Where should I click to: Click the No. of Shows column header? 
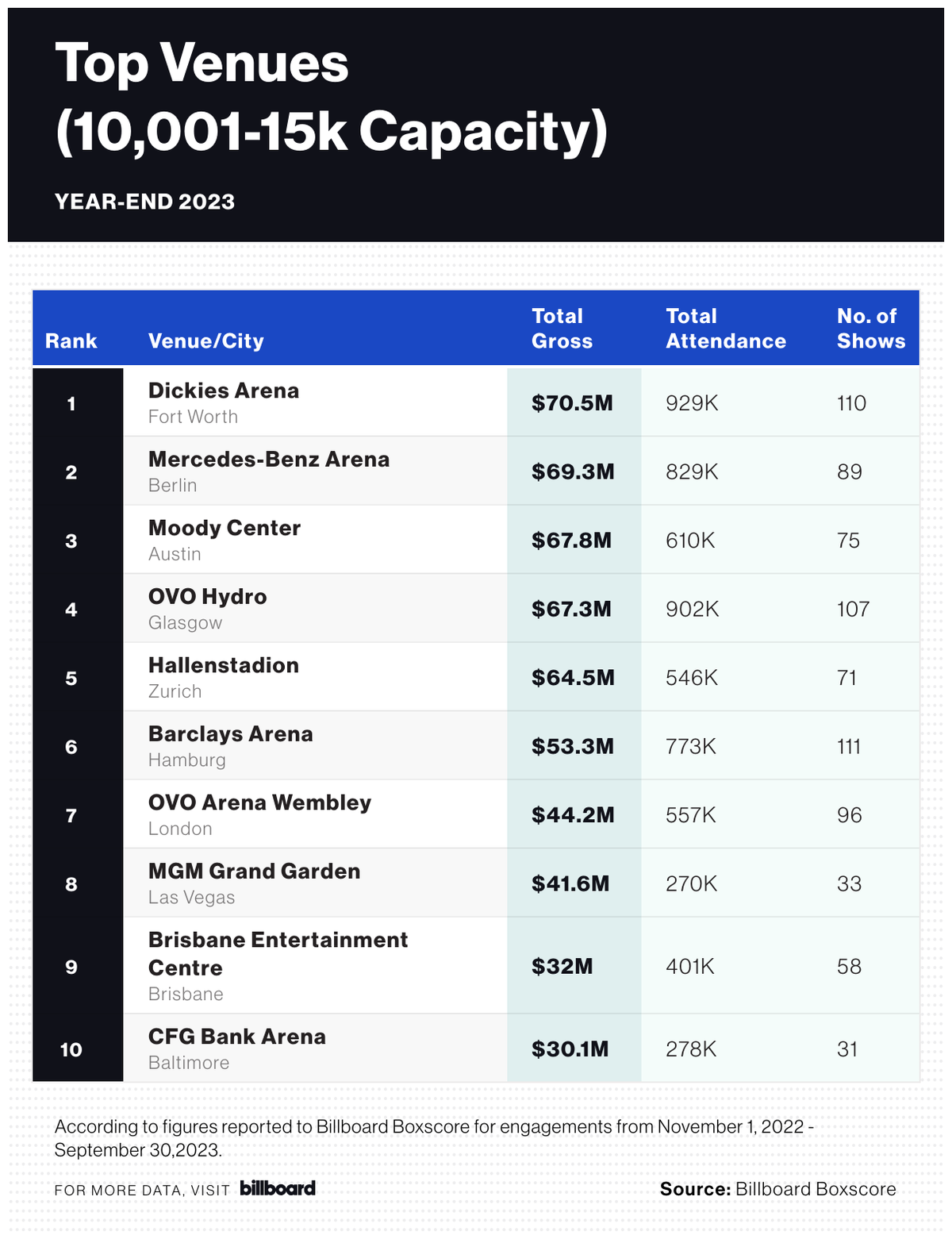coord(871,329)
